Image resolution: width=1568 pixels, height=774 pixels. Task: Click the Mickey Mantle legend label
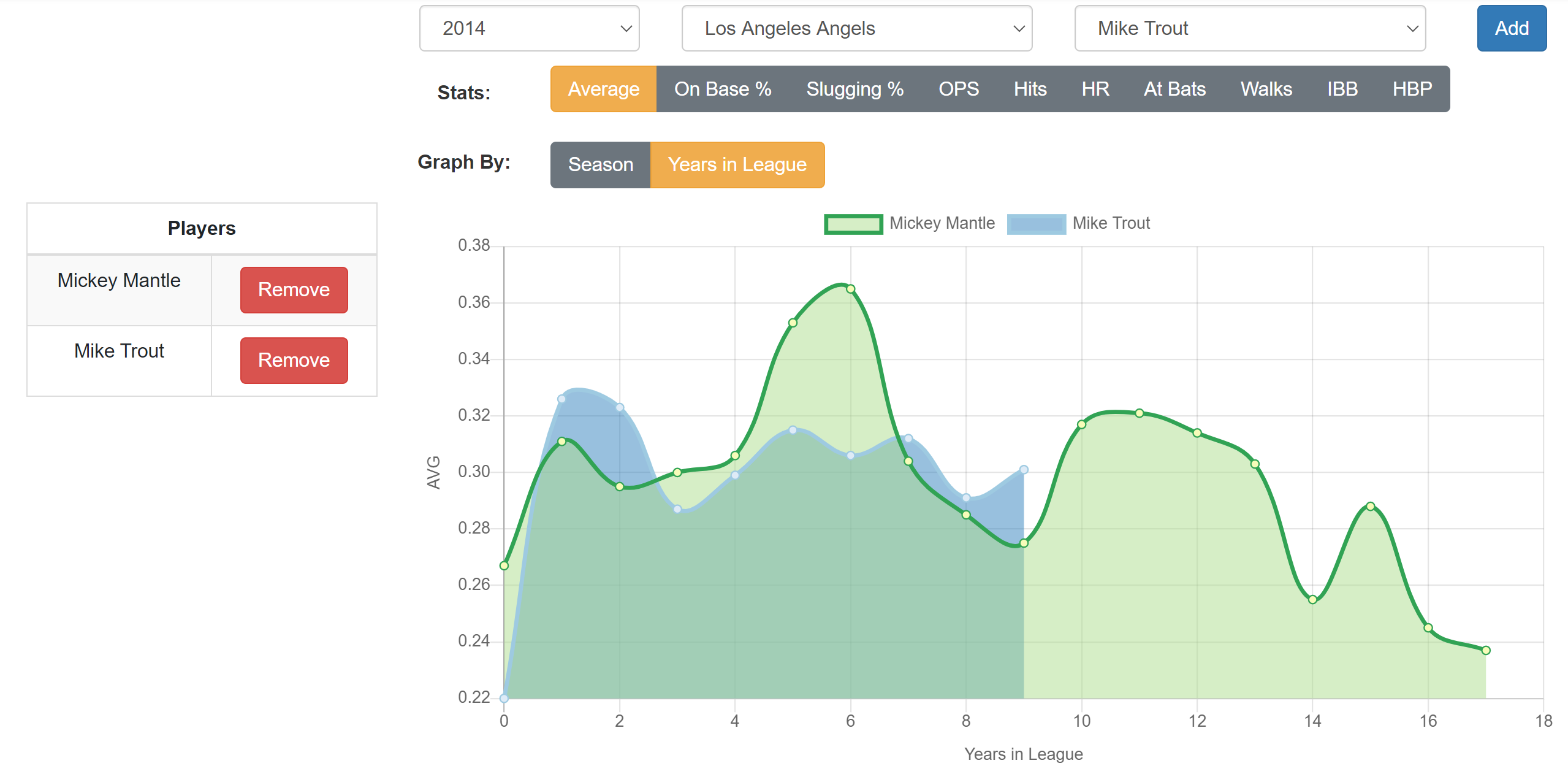942,223
